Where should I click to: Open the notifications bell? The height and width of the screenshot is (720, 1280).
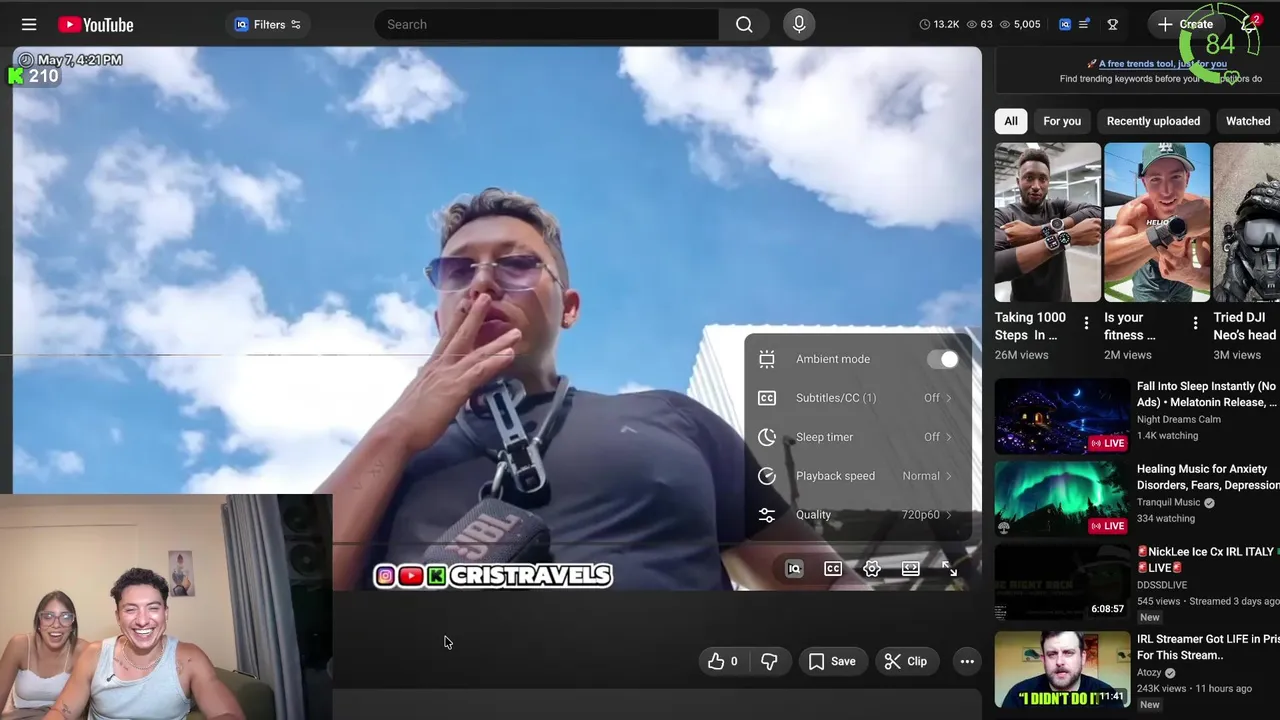pos(1249,24)
